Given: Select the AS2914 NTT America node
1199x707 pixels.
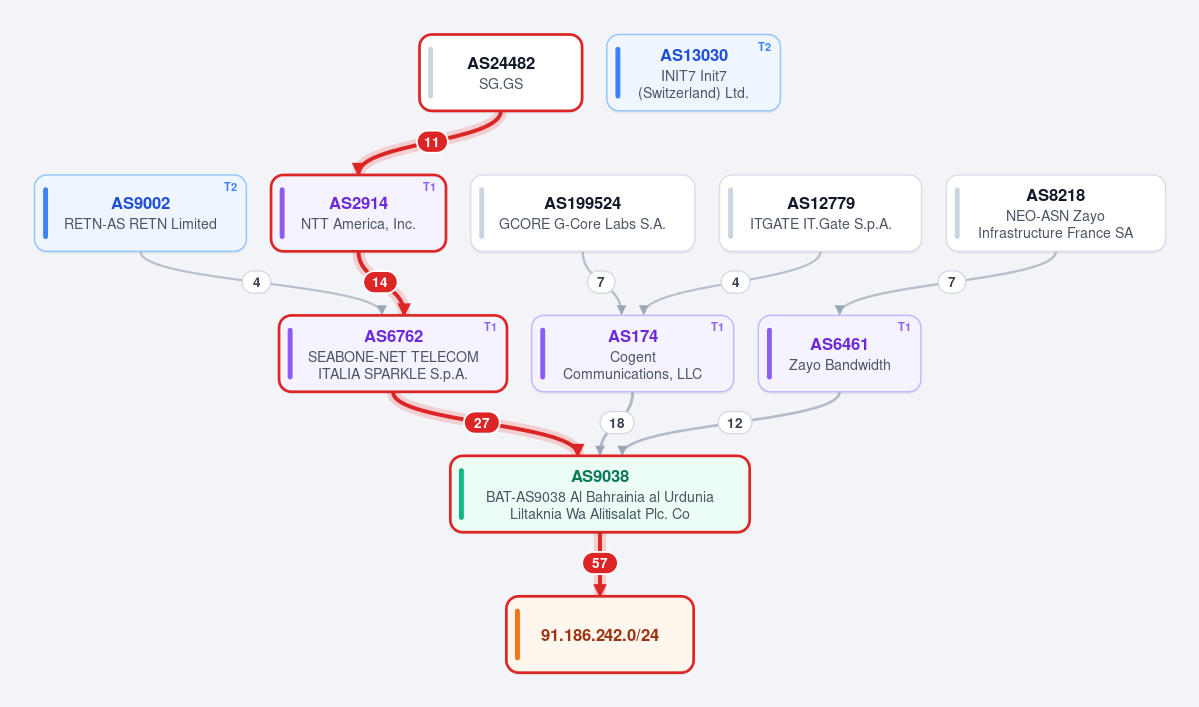Looking at the screenshot, I should point(359,213).
